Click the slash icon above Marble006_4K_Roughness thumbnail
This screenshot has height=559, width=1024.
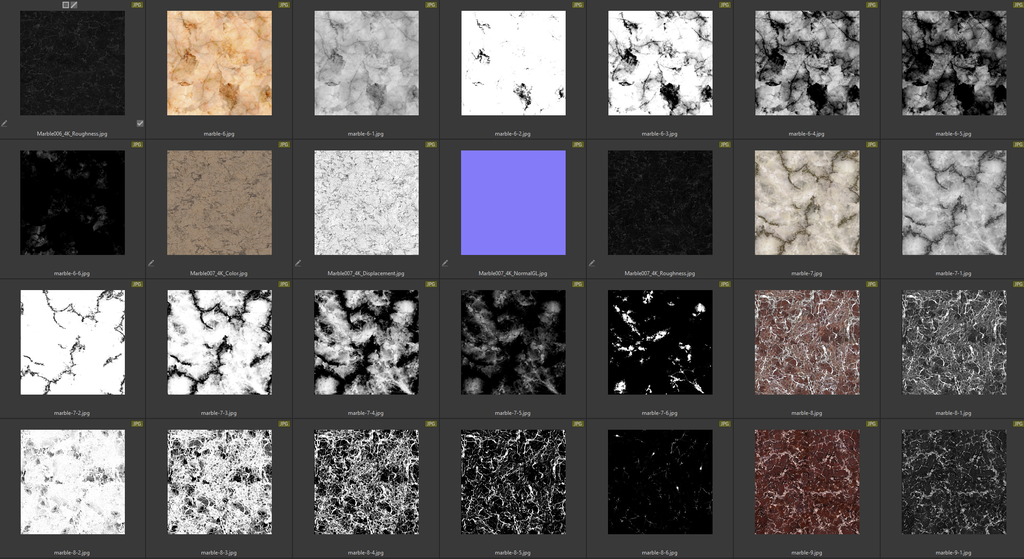74,5
